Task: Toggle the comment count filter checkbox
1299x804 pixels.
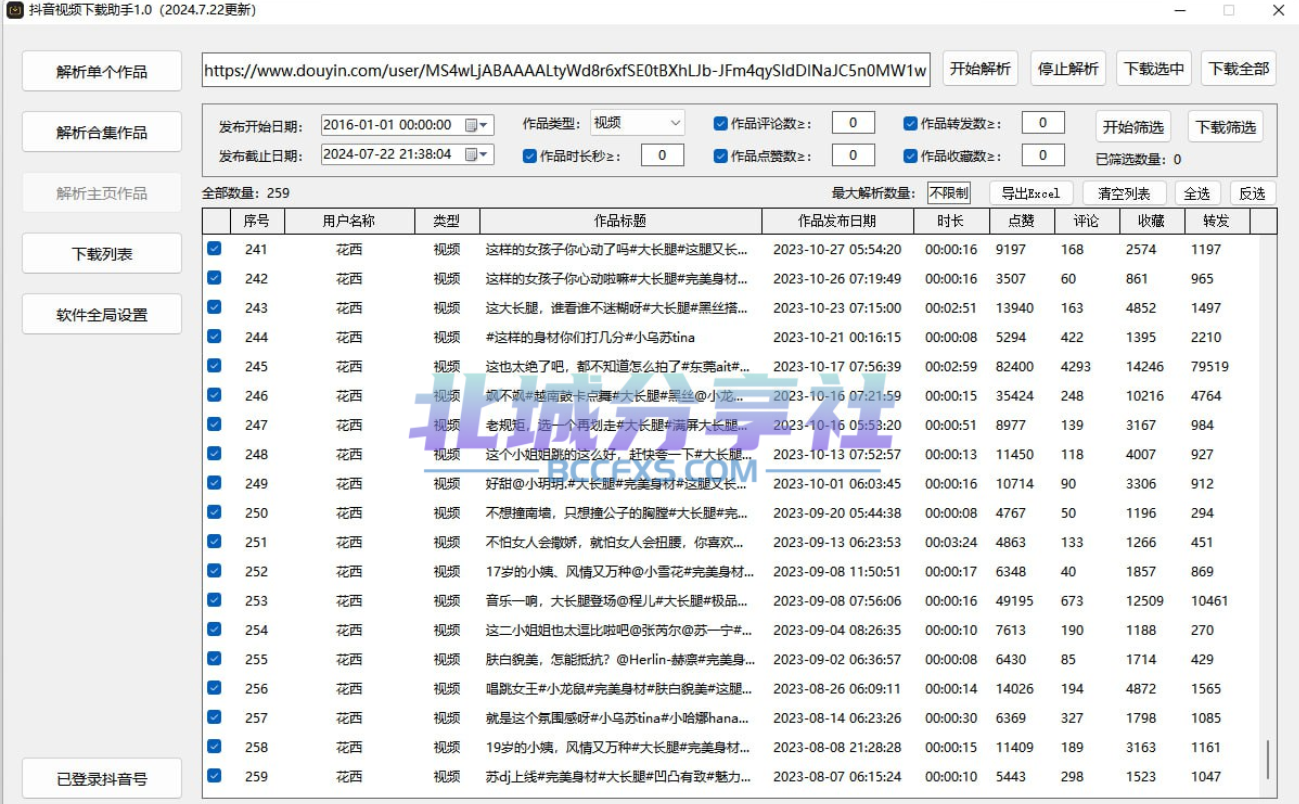Action: tap(720, 124)
